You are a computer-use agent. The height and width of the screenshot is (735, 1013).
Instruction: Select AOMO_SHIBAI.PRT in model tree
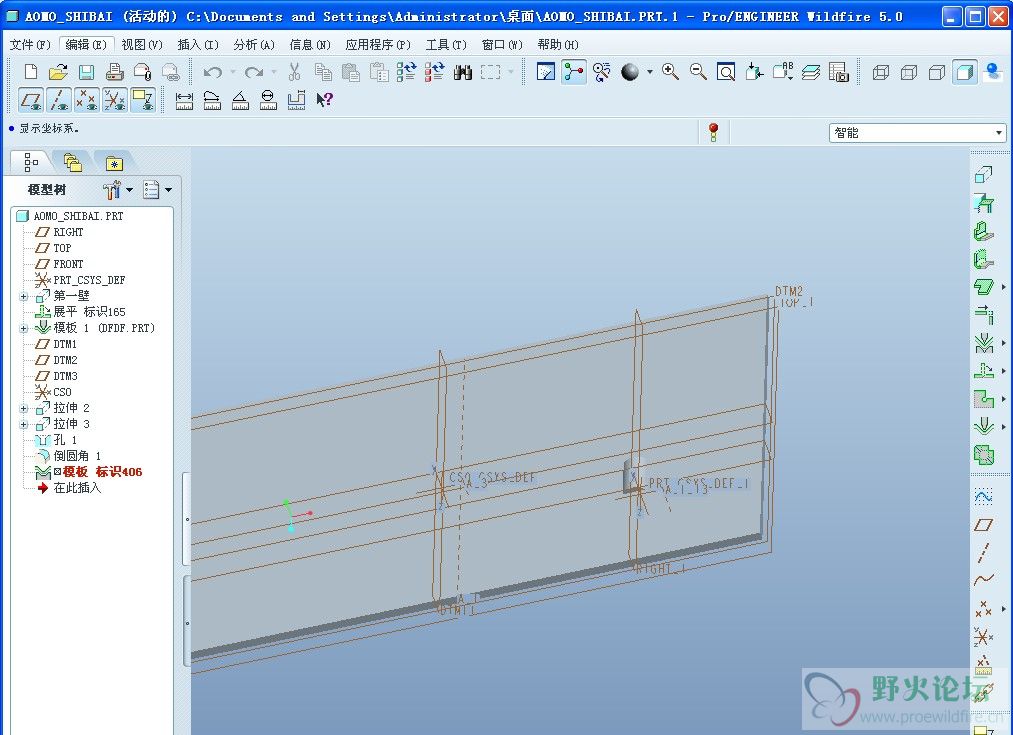click(x=78, y=216)
